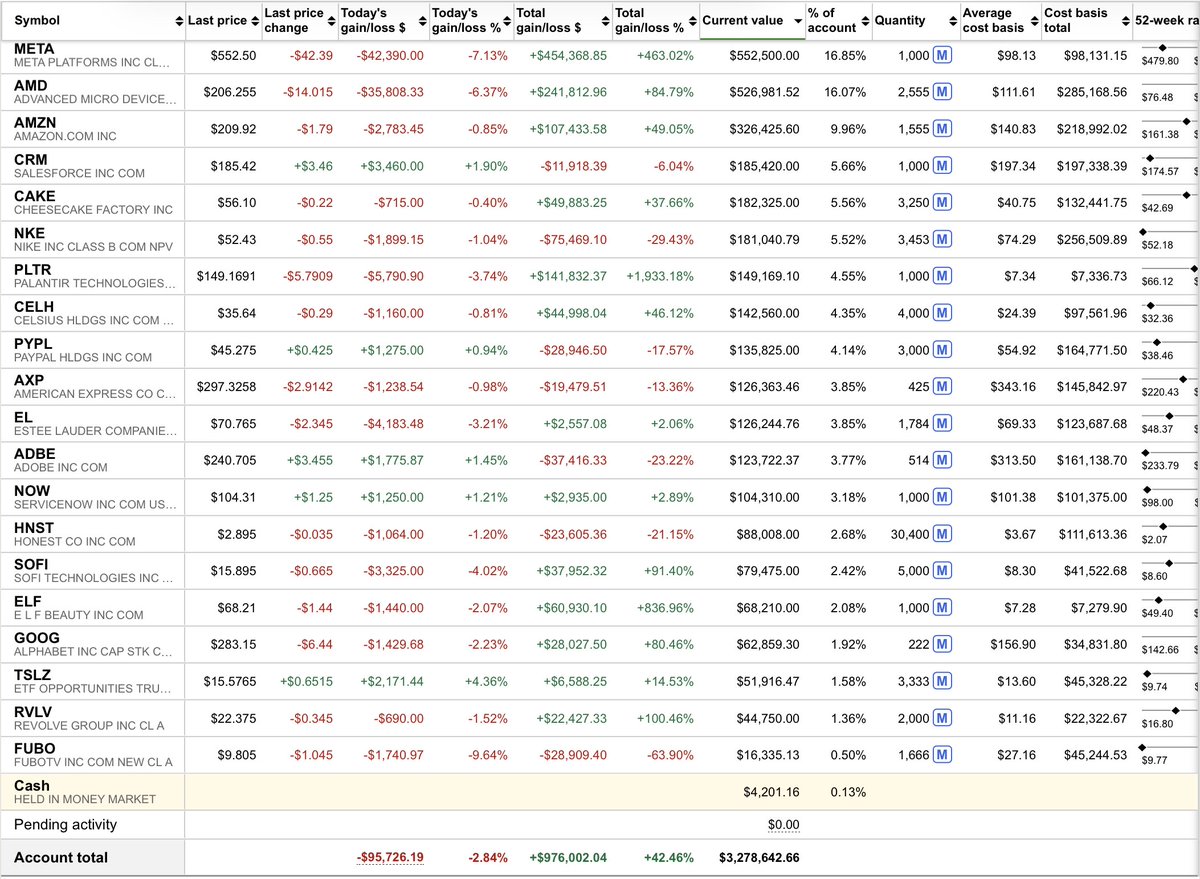The image size is (1200, 879).
Task: Click the Account total row label
Action: pyautogui.click(x=61, y=858)
